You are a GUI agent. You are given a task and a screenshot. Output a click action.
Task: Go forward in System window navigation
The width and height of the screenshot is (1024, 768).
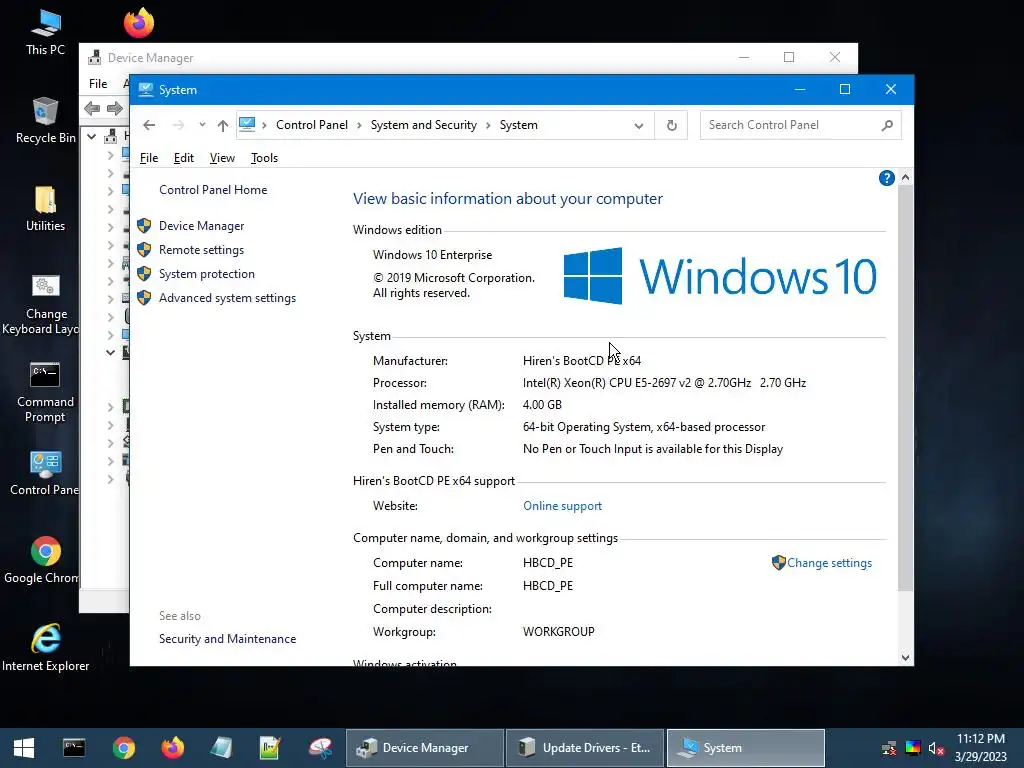coord(178,125)
